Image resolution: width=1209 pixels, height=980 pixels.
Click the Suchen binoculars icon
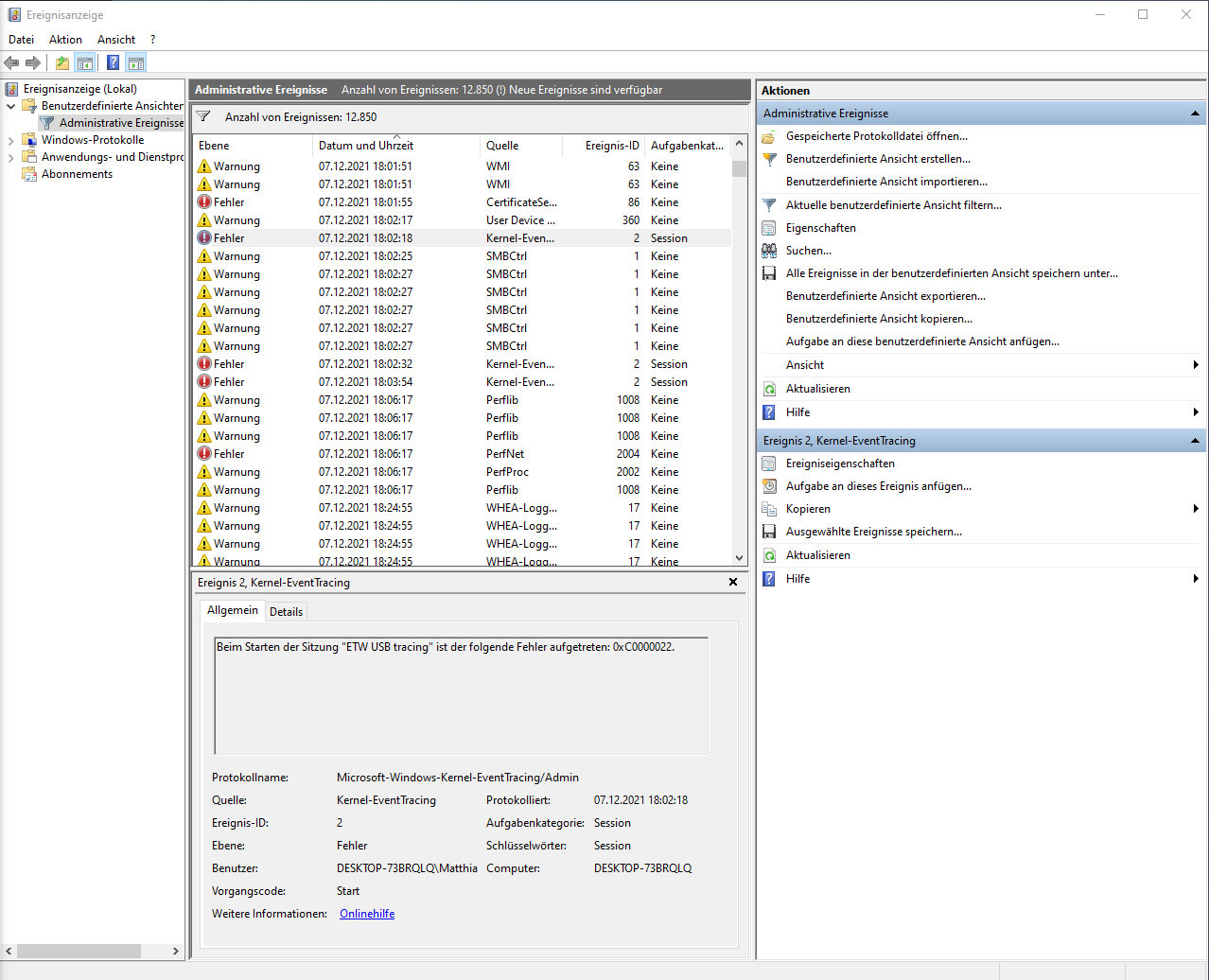(x=769, y=251)
